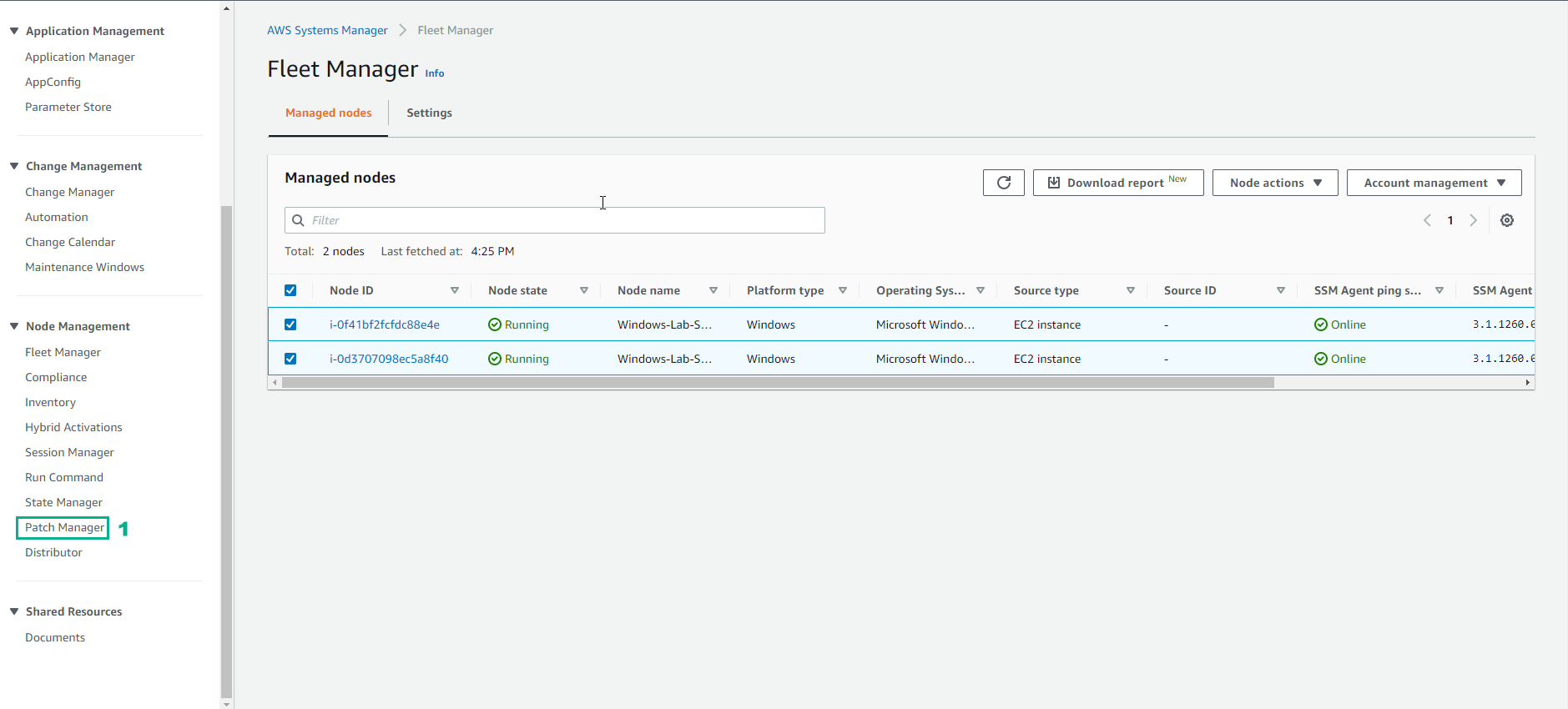This screenshot has height=709, width=1568.
Task: Sort by Source ID column arrow
Action: [x=1281, y=290]
